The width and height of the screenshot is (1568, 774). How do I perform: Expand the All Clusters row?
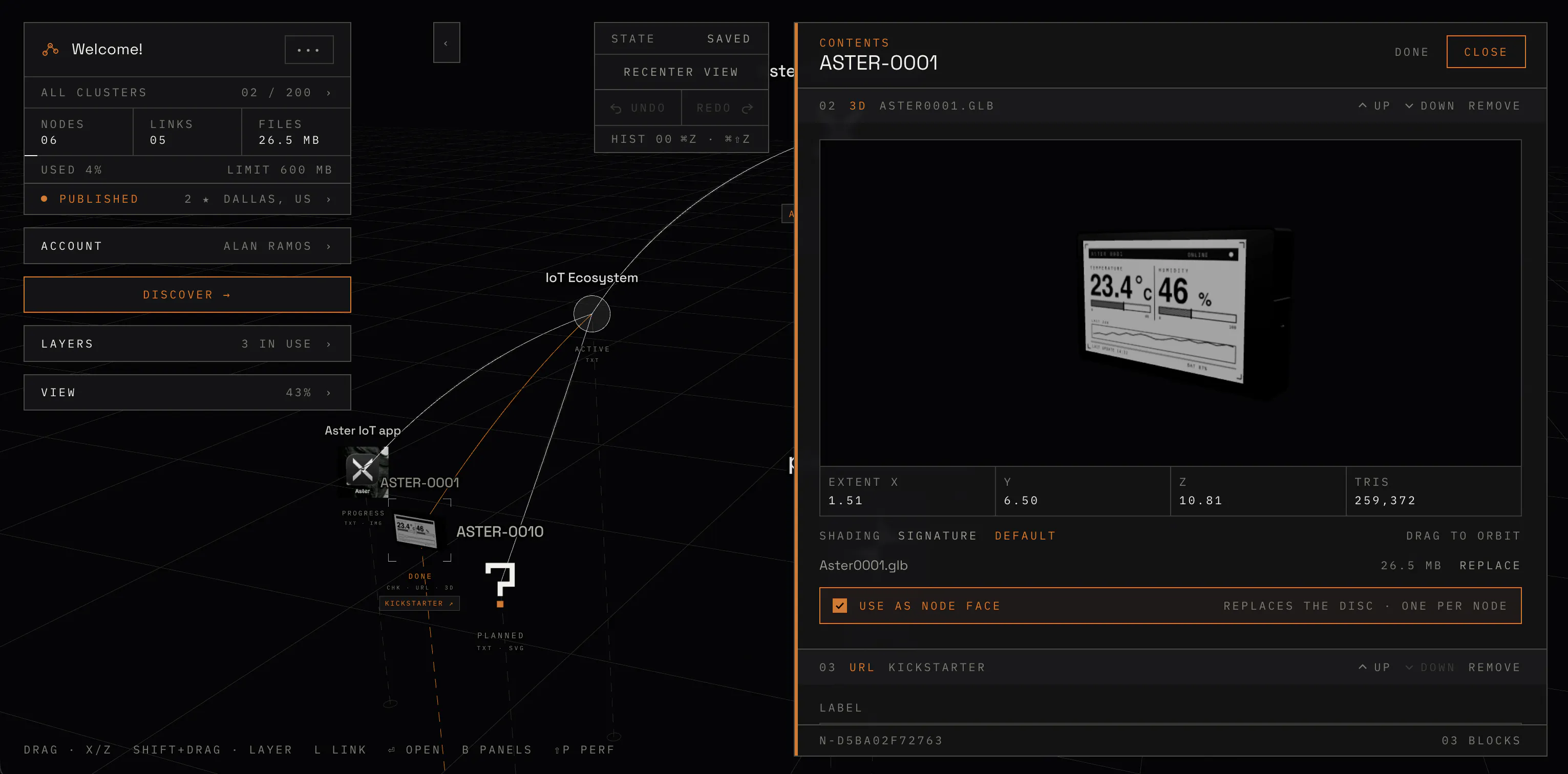pos(187,93)
